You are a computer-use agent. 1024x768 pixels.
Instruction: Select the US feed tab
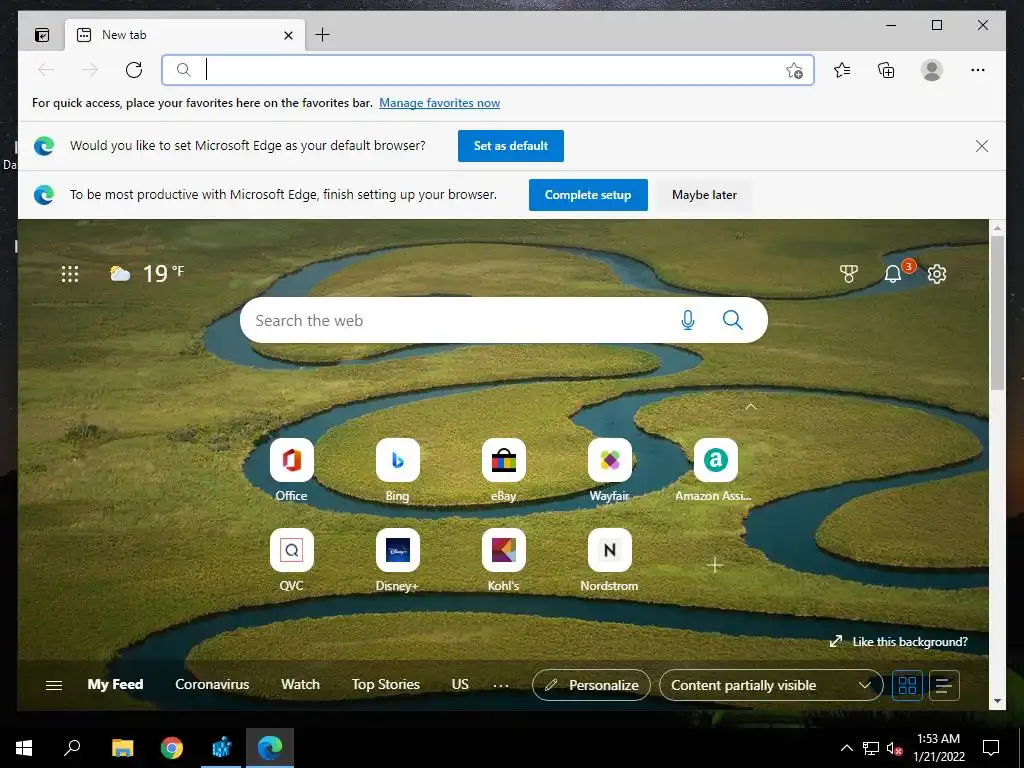[460, 684]
